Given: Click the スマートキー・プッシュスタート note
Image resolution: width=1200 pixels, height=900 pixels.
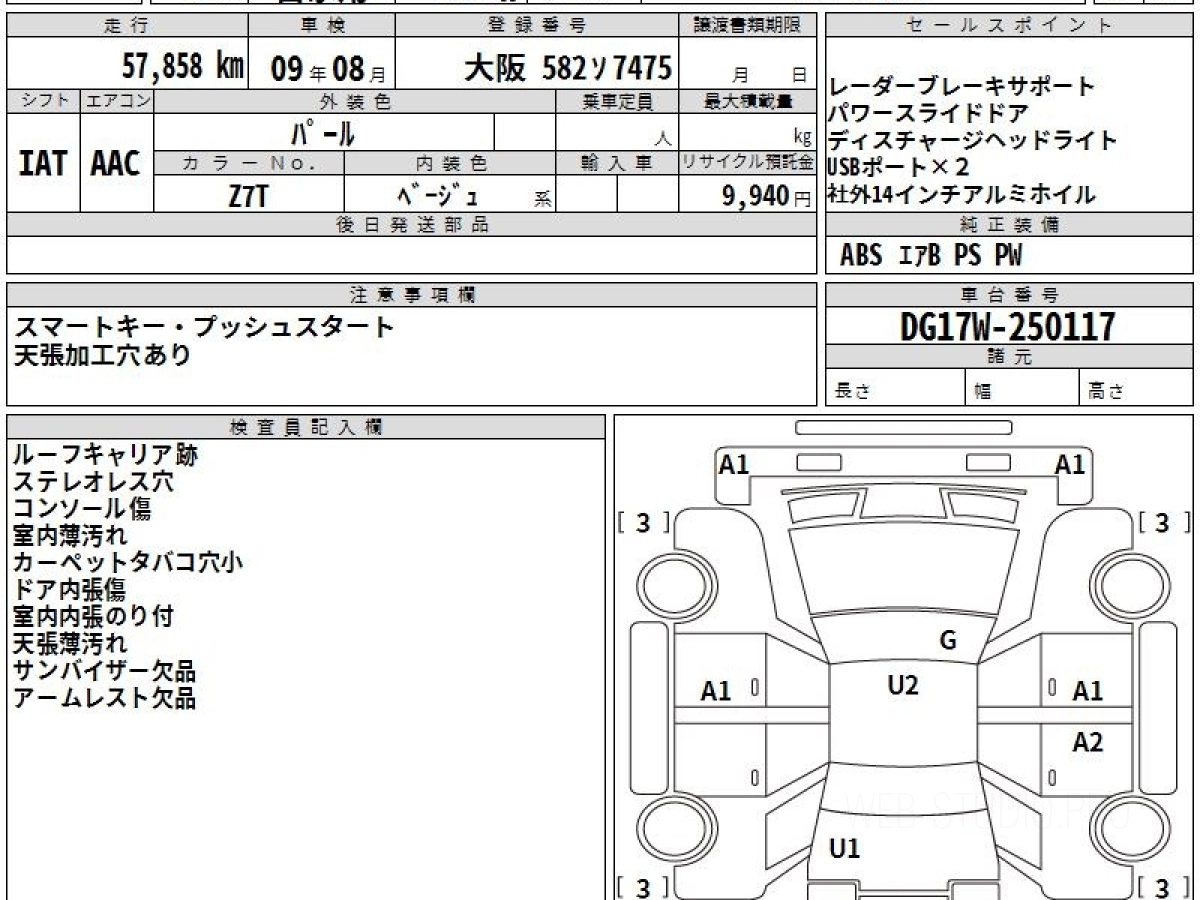Looking at the screenshot, I should pyautogui.click(x=204, y=326).
